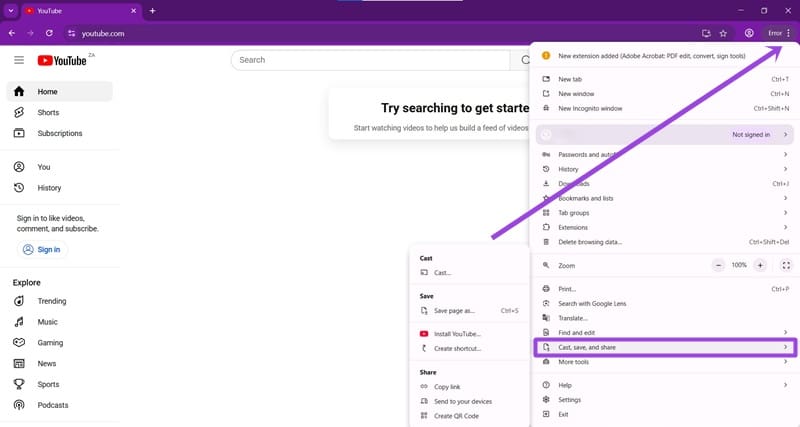Expand Bookmarks and lists submenu
Screen dimensions: 800x427
click(x=665, y=198)
